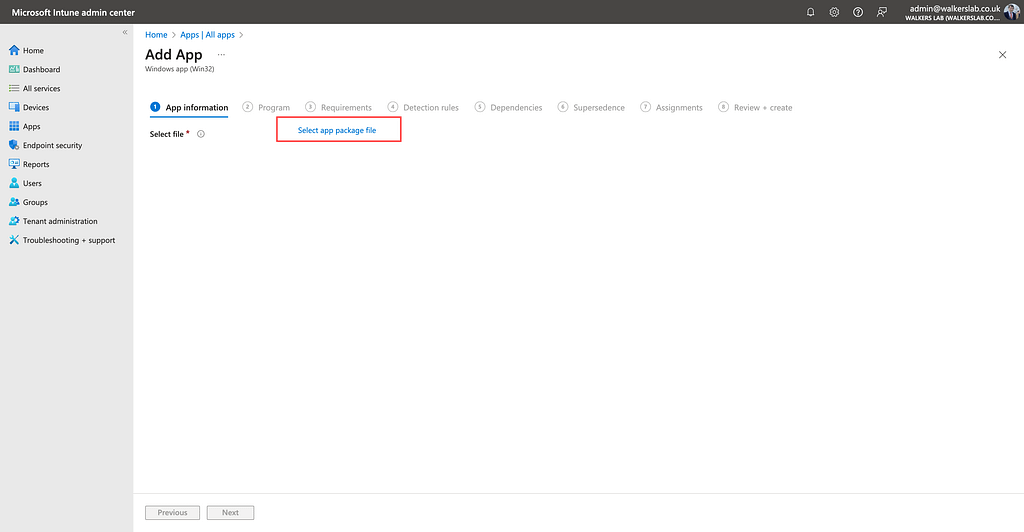1024x532 pixels.
Task: Click the Home icon in sidebar
Action: (14, 51)
